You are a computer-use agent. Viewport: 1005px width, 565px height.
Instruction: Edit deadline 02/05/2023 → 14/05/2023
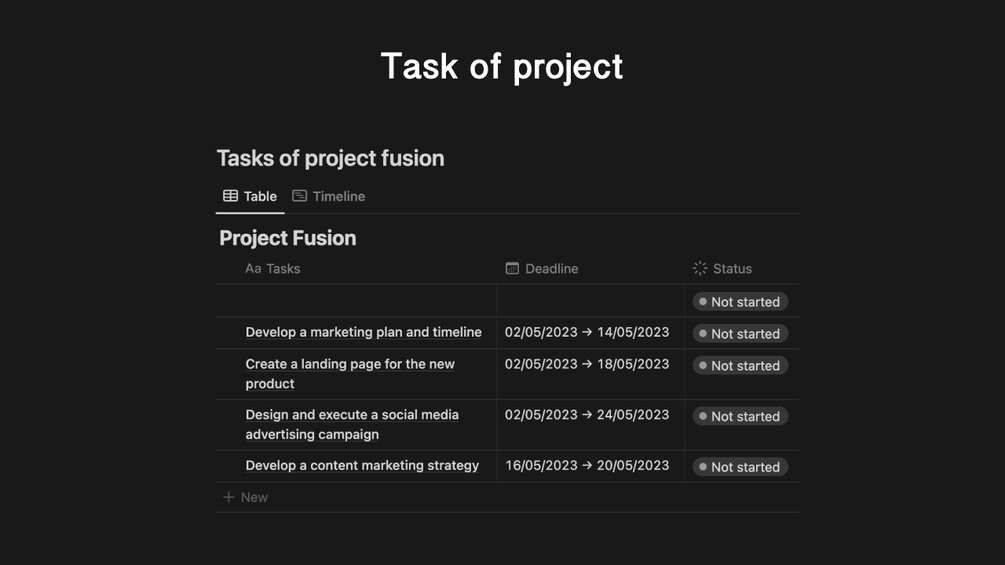tap(587, 332)
